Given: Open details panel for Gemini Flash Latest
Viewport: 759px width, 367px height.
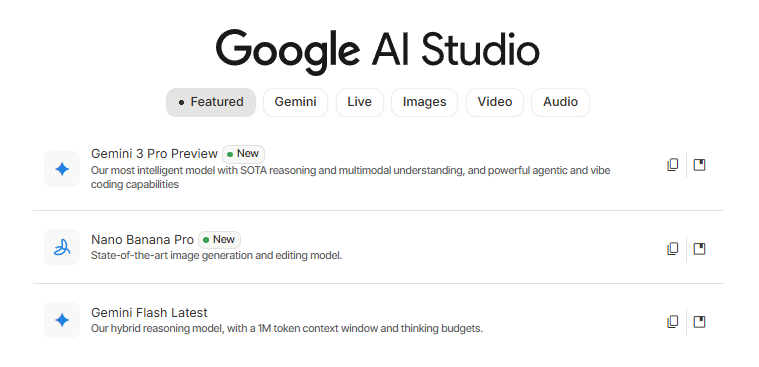Looking at the screenshot, I should click(699, 322).
